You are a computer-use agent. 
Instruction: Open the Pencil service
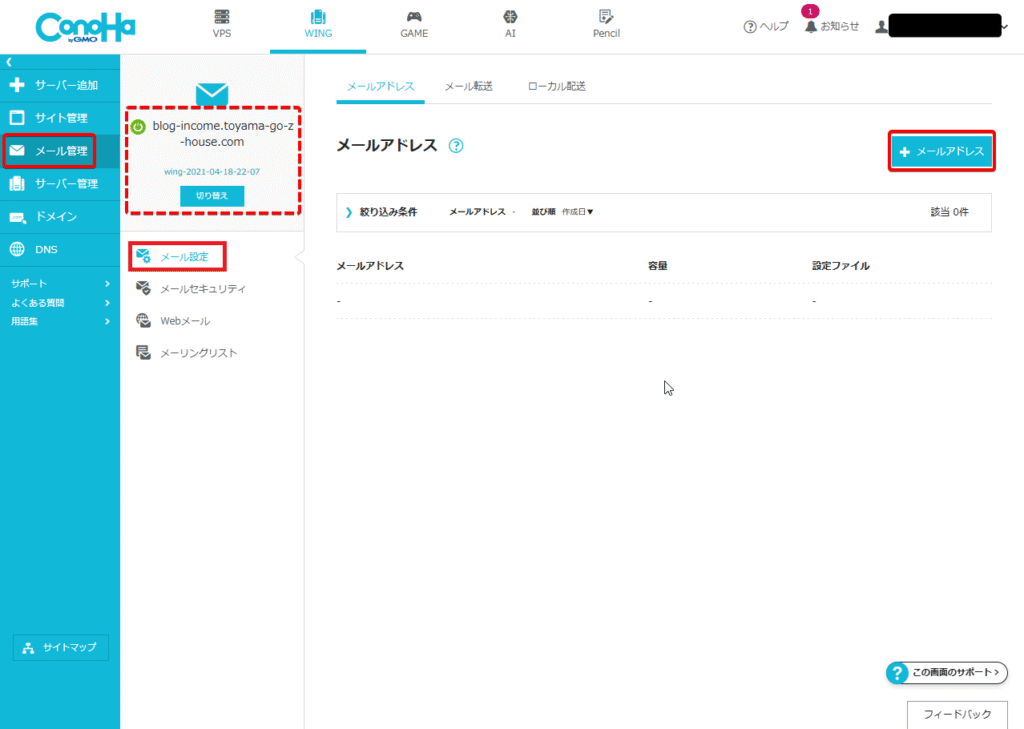[x=606, y=24]
